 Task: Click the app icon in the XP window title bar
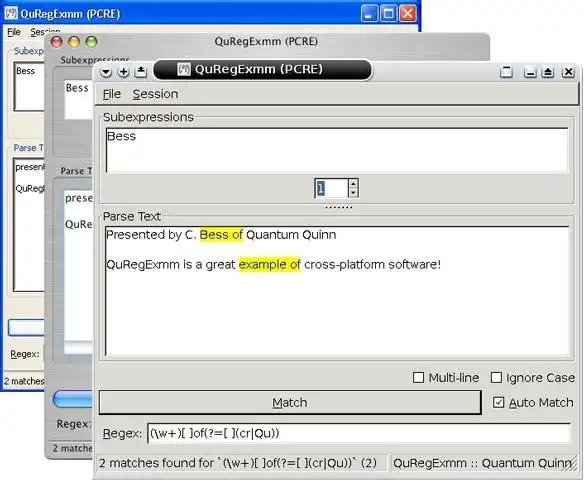11,13
